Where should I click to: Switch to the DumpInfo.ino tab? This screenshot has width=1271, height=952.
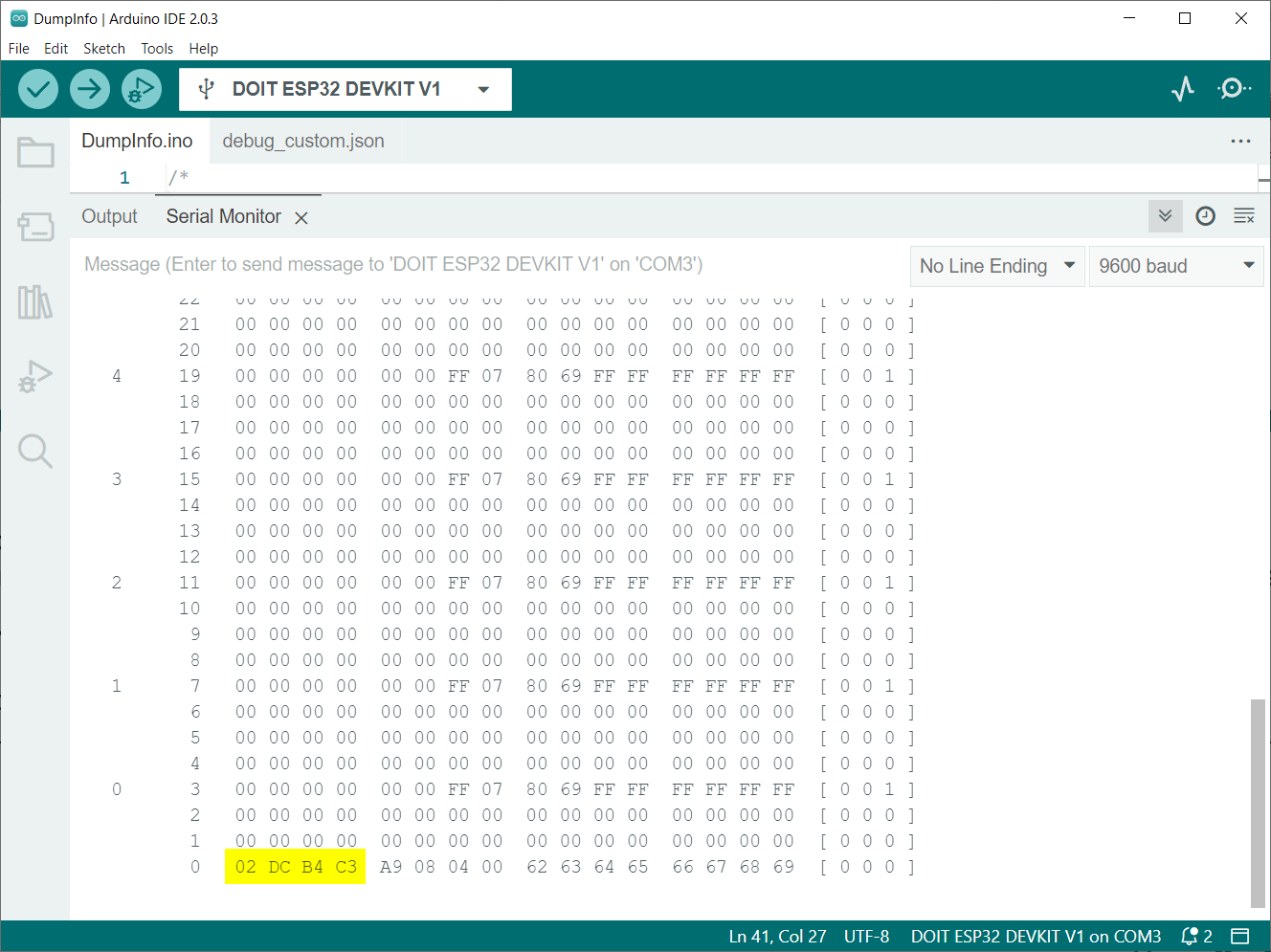click(x=137, y=141)
